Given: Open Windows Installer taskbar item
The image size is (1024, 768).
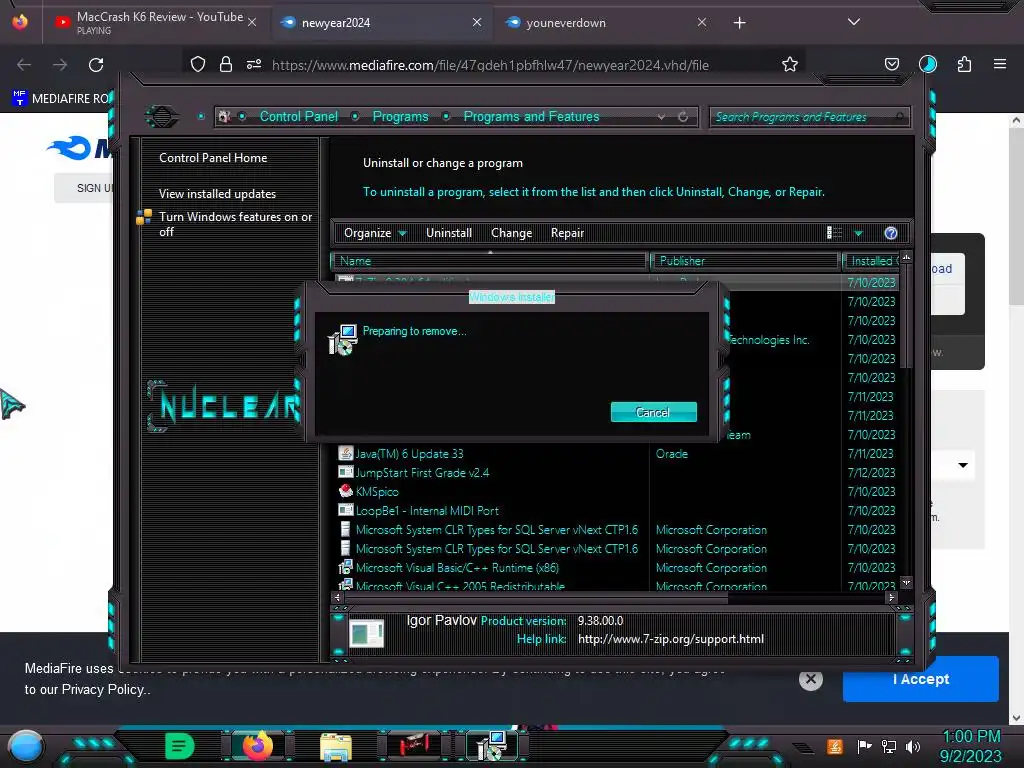Looking at the screenshot, I should (x=492, y=746).
